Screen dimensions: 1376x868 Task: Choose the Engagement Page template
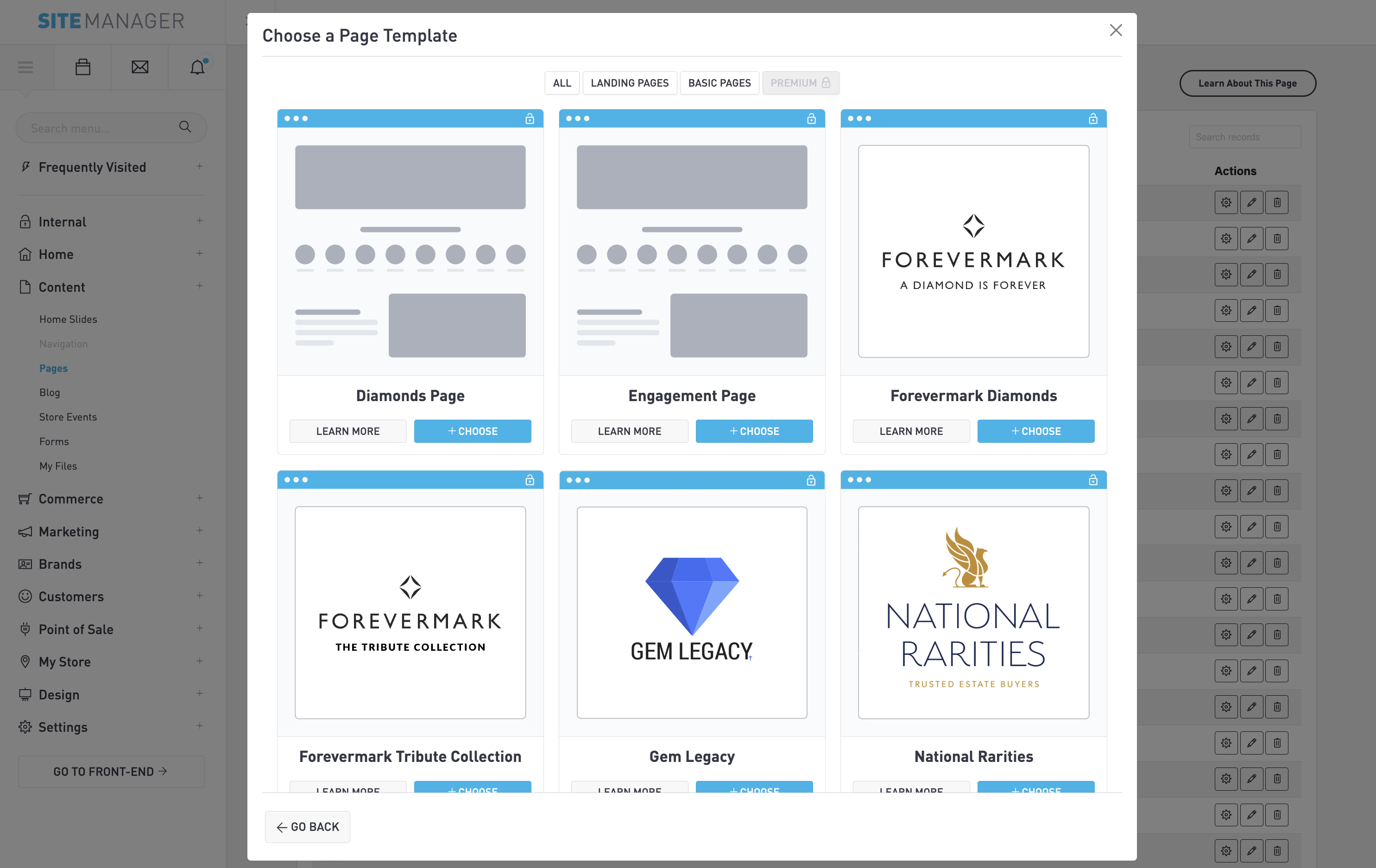pyautogui.click(x=754, y=431)
